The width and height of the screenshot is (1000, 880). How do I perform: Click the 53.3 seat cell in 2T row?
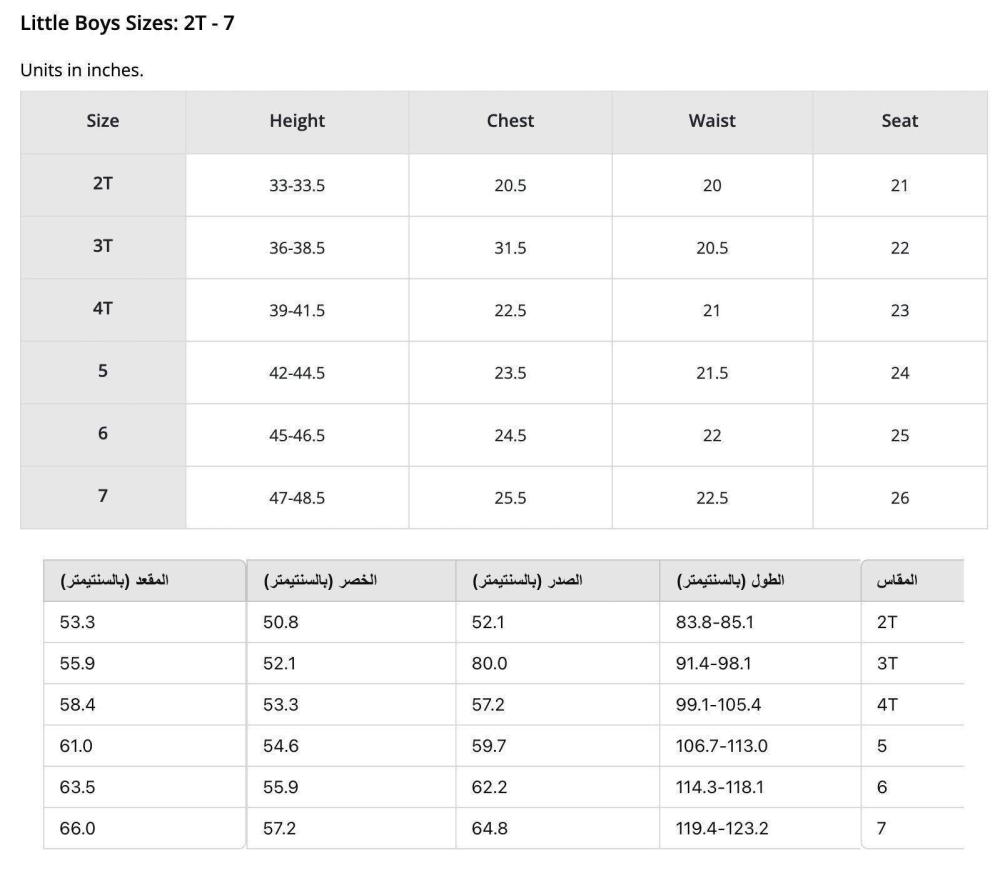pos(77,622)
